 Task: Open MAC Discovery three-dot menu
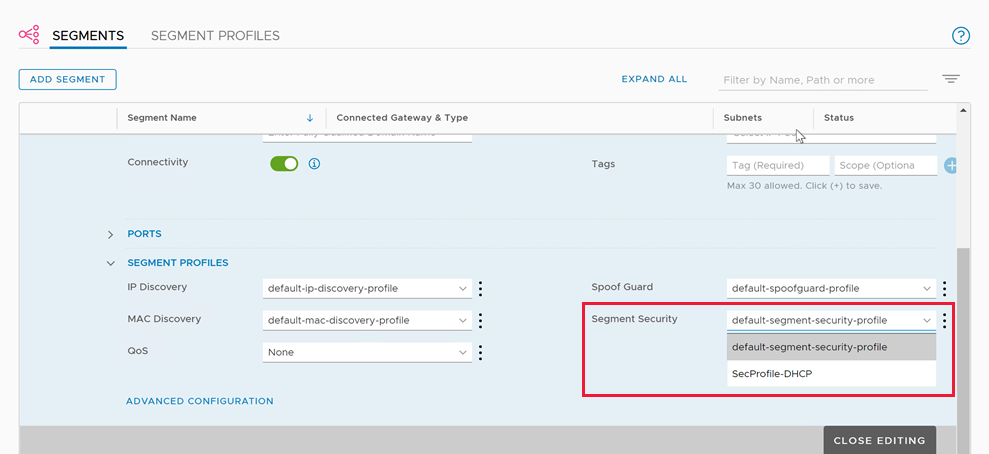point(480,320)
